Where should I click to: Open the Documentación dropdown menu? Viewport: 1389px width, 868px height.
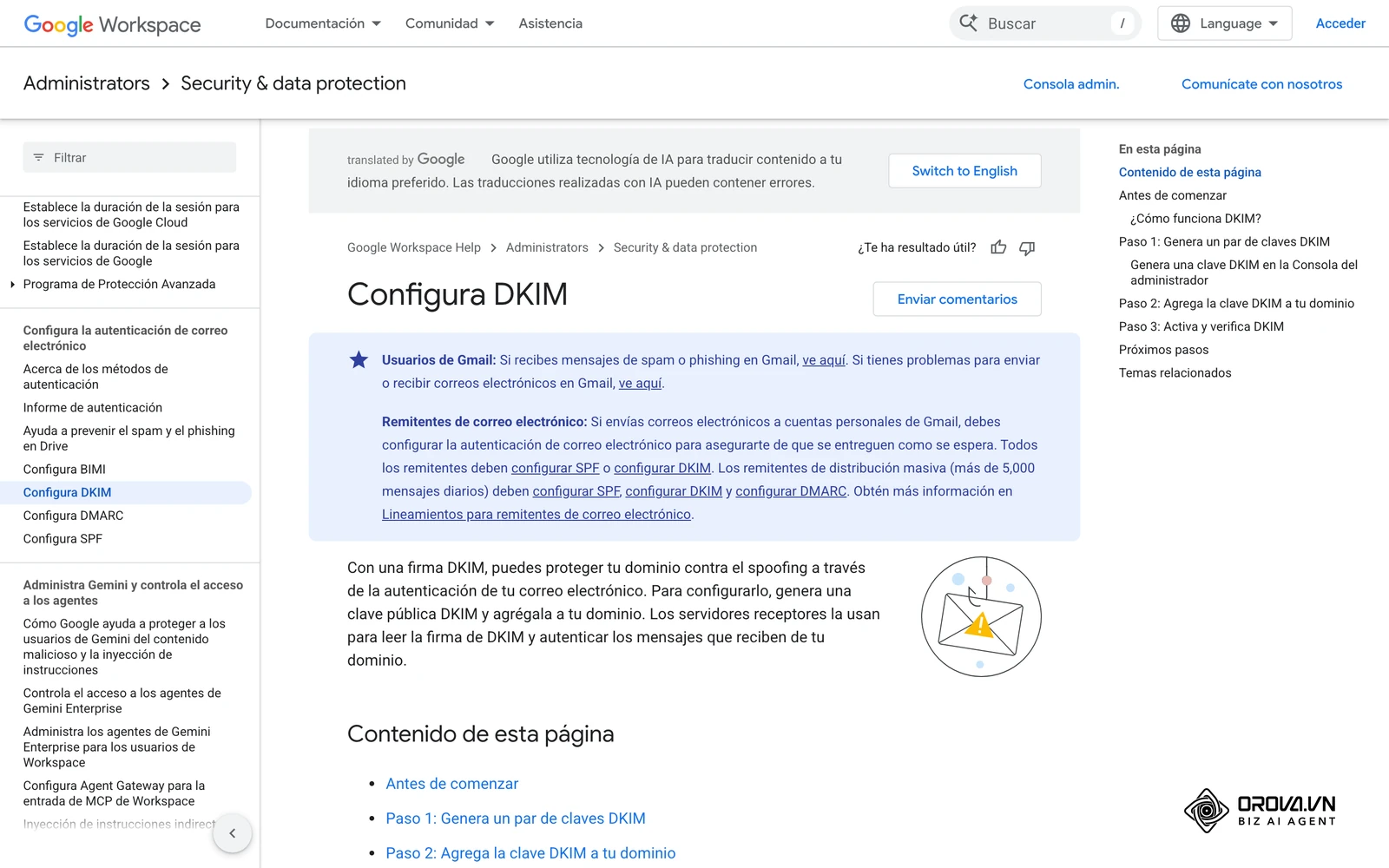[323, 23]
